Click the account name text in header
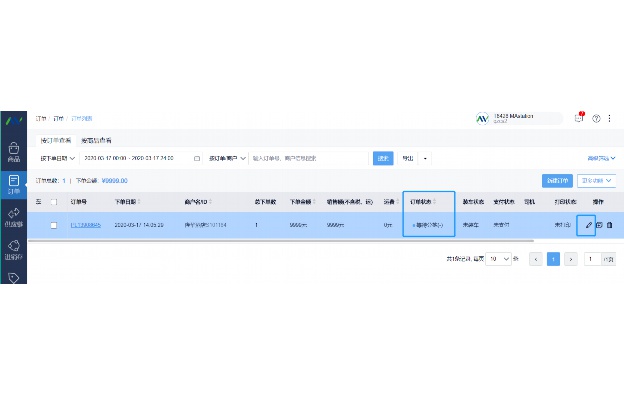This screenshot has width=624, height=395. pyautogui.click(x=513, y=116)
